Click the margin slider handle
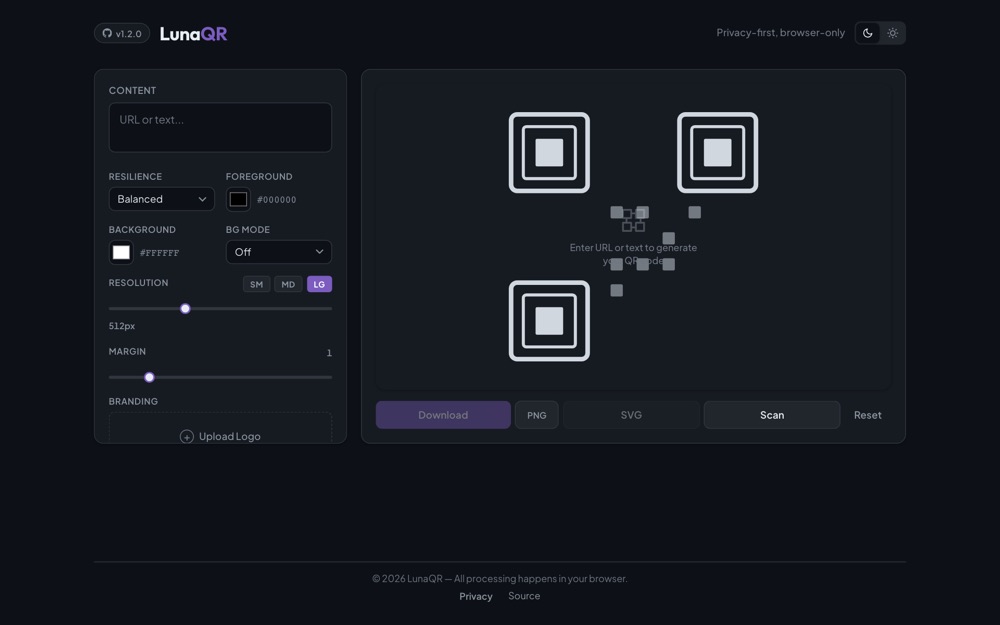Screen dimensions: 1000x625 (x=149, y=378)
